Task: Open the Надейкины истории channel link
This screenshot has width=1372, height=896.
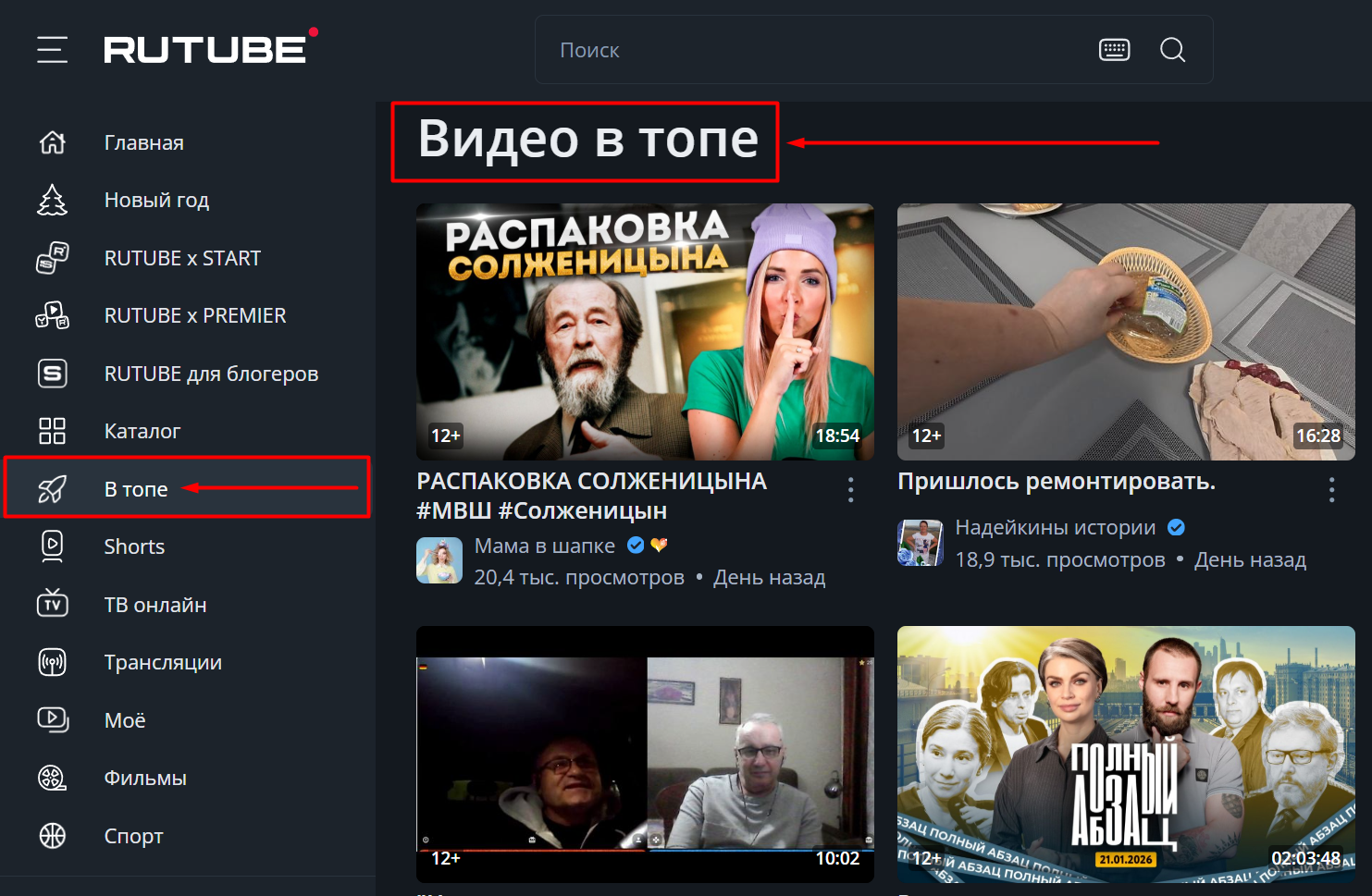Action: (x=1055, y=527)
